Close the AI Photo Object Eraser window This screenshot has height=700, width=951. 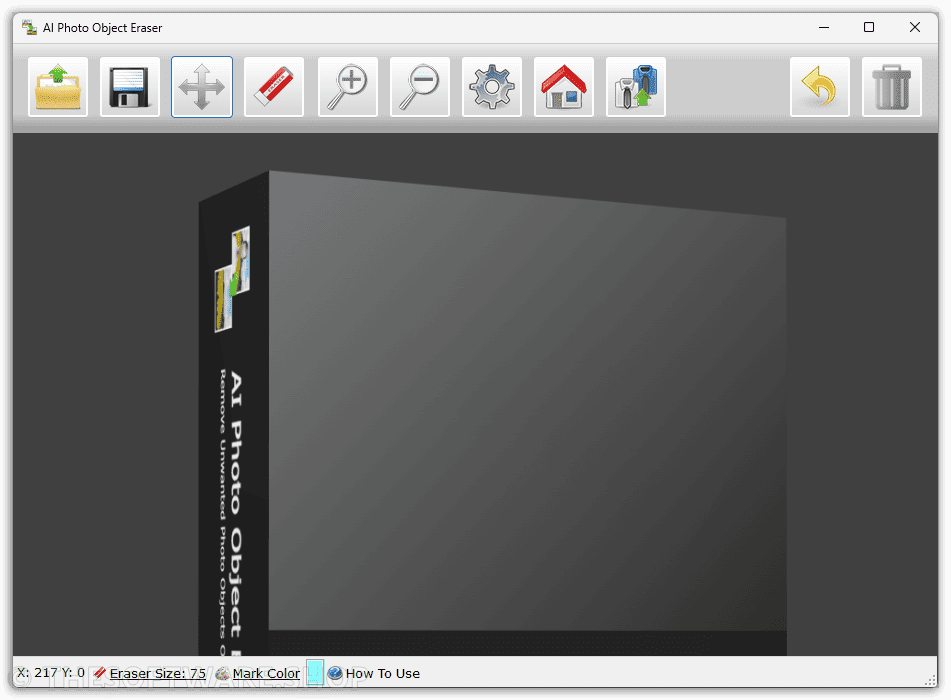915,27
